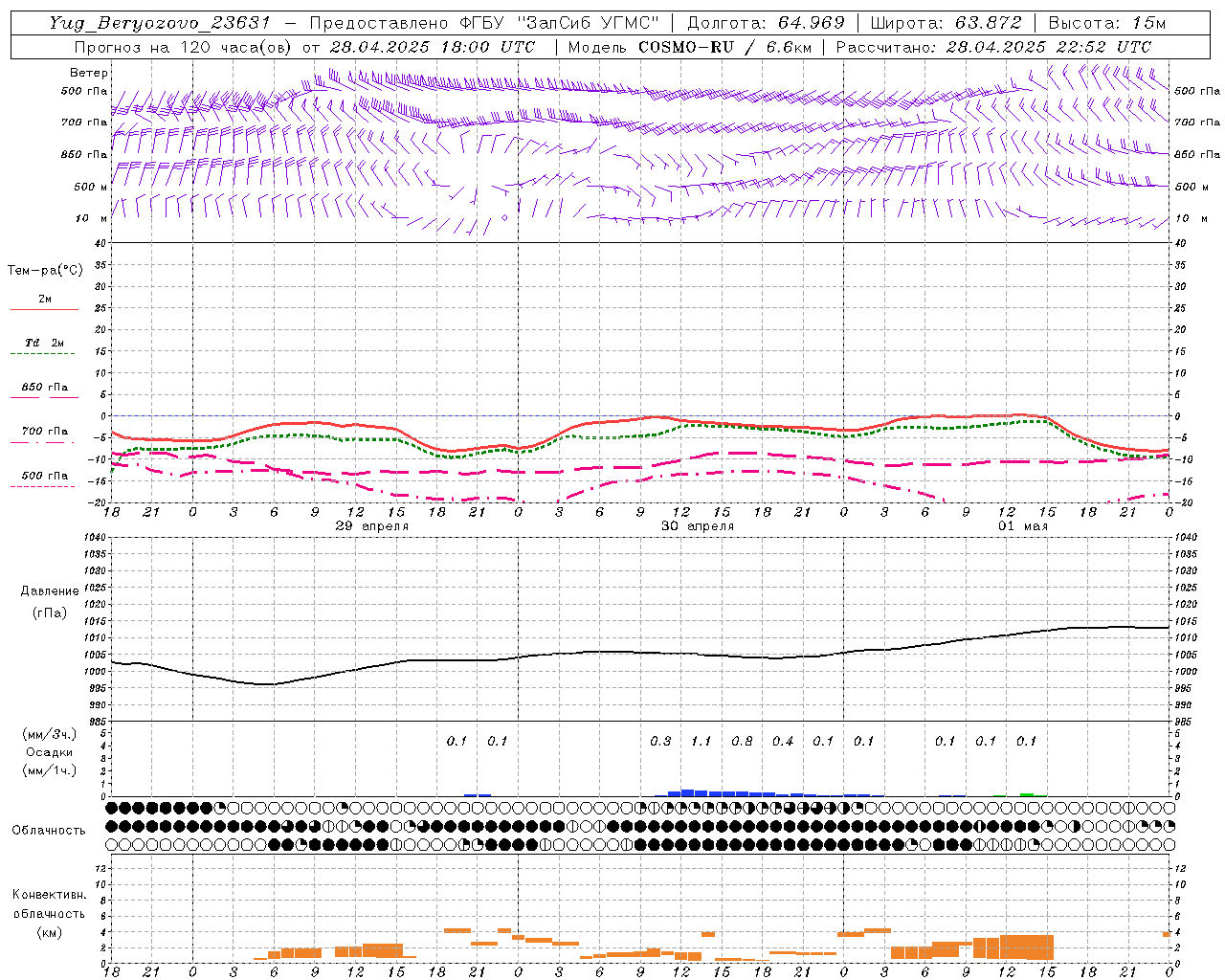Click the Конвективн. label
This screenshot has width=1225, height=980.
point(49,895)
